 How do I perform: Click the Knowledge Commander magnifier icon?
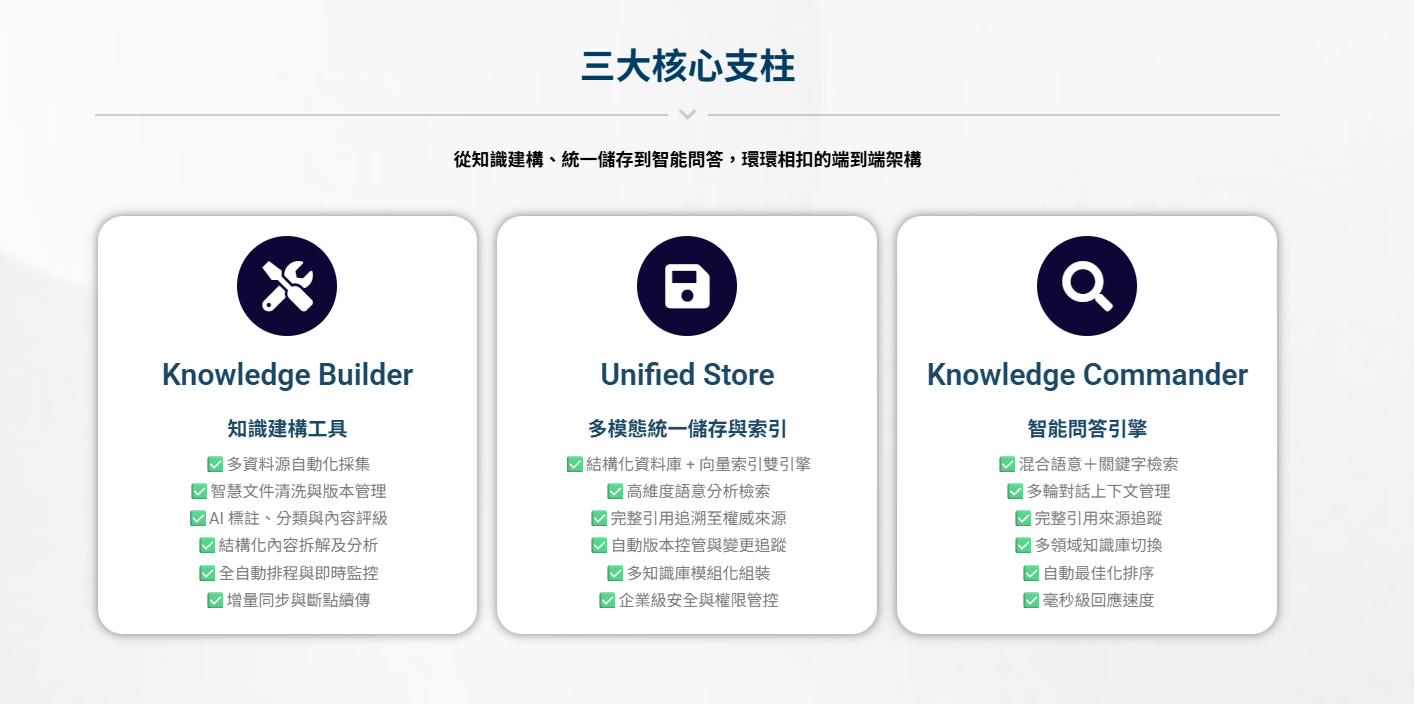pos(1087,286)
